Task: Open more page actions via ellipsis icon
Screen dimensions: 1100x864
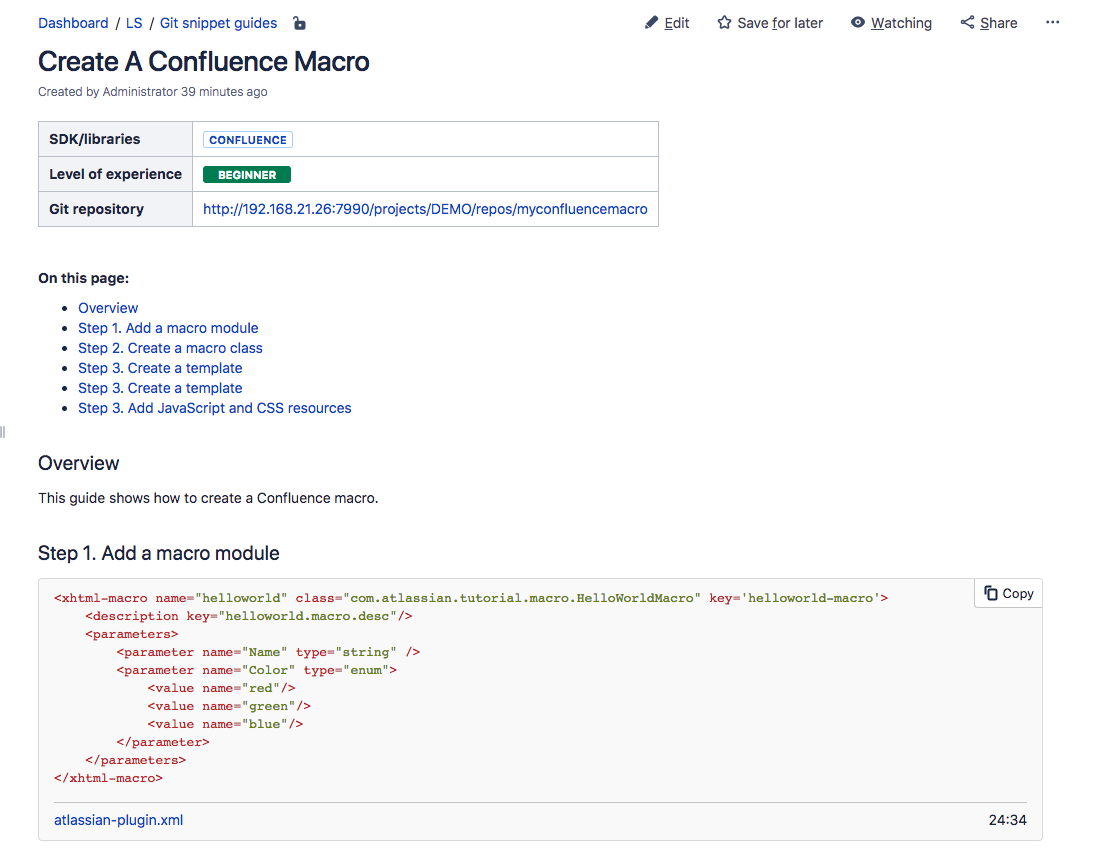Action: 1052,22
